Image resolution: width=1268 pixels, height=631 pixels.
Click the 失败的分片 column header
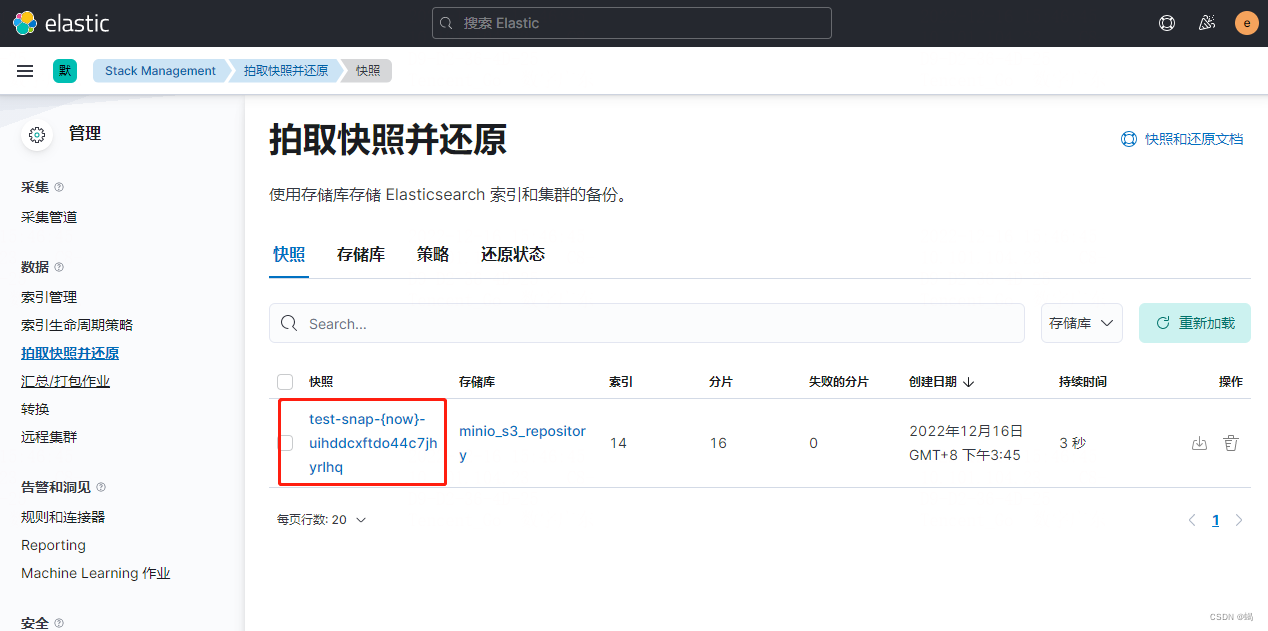pyautogui.click(x=839, y=382)
